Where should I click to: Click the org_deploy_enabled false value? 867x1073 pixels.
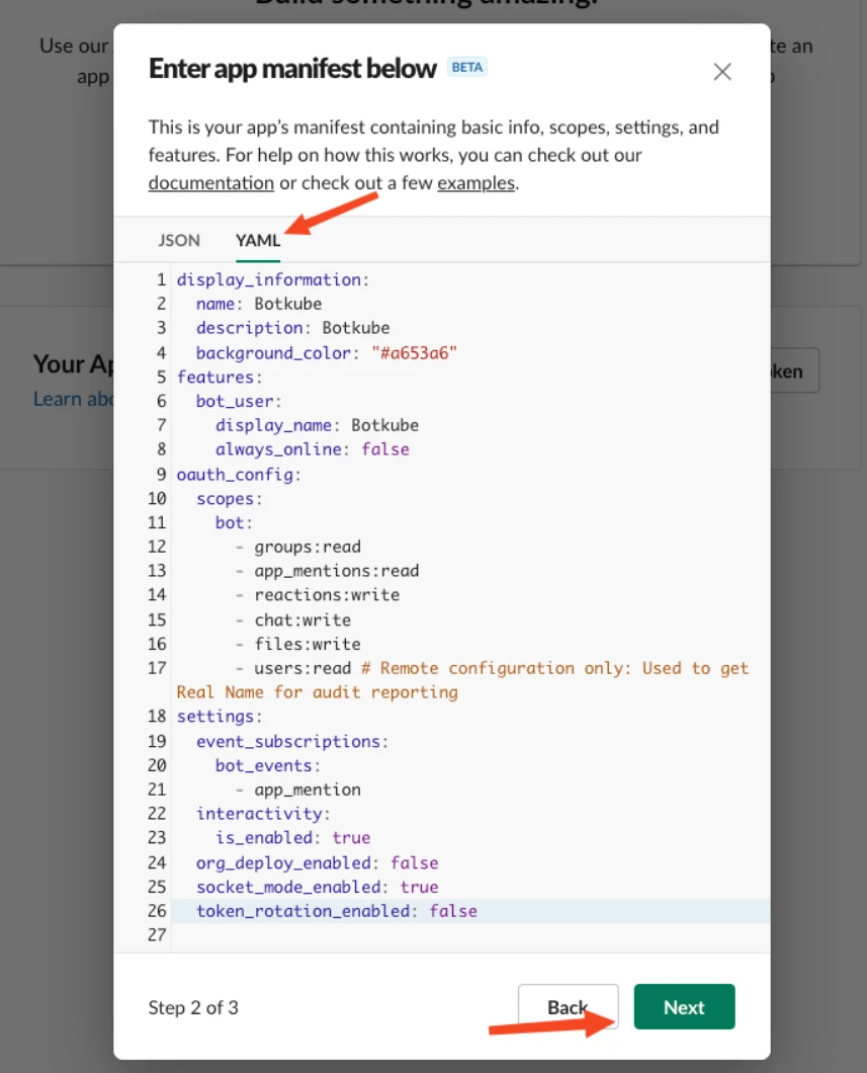point(414,862)
